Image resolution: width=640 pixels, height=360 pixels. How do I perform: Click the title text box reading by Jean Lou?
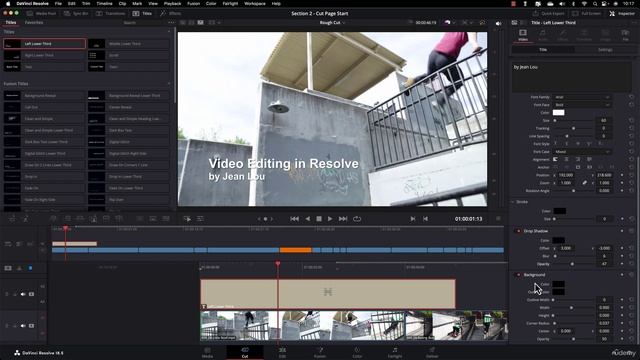[x=571, y=77]
